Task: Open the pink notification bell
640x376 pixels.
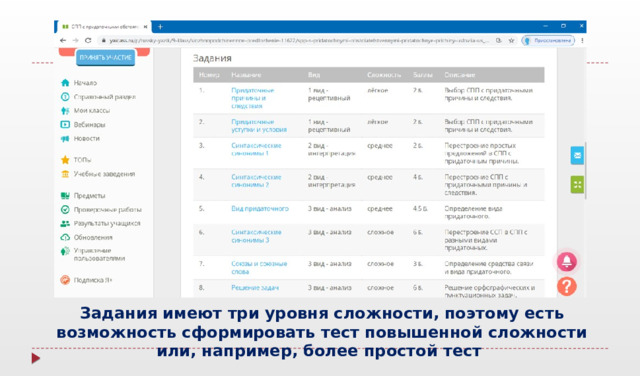Action: pos(567,262)
